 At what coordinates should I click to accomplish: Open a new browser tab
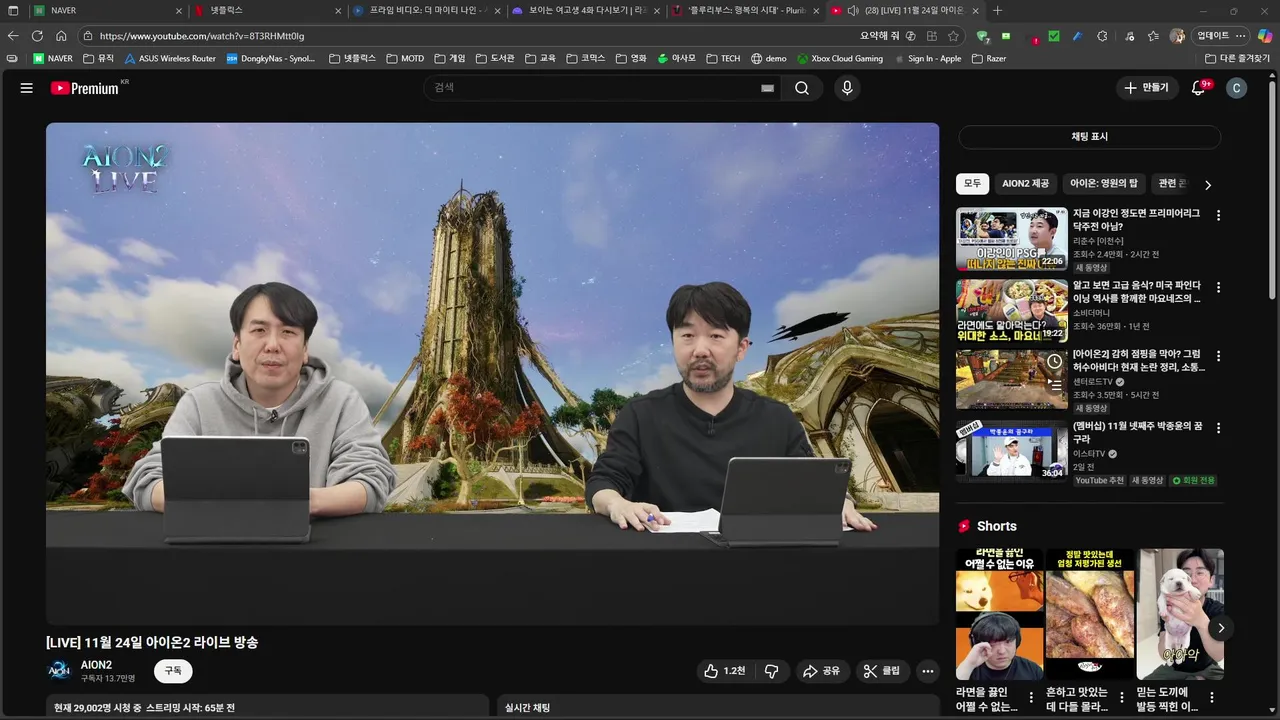click(997, 11)
